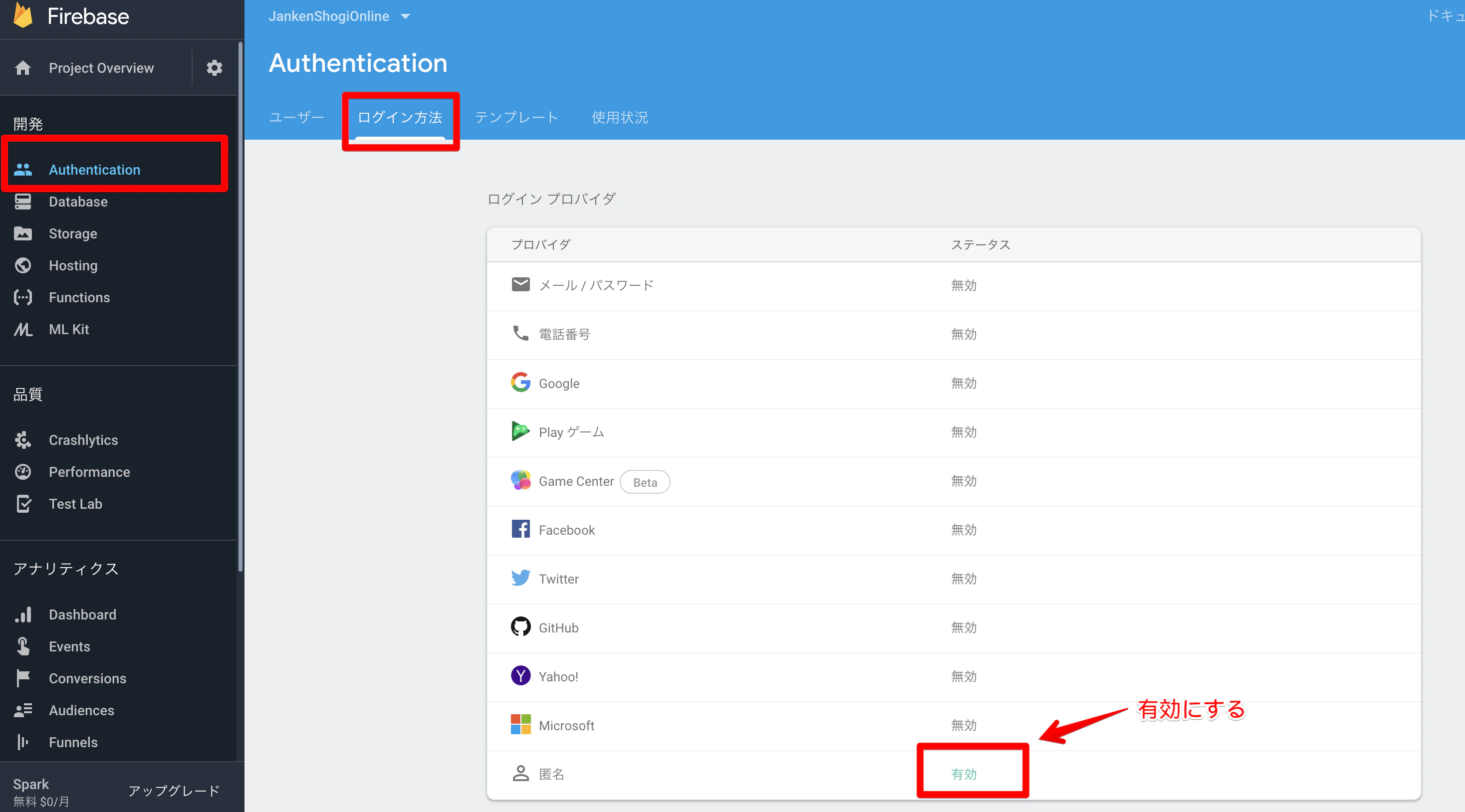Viewport: 1465px width, 812px height.
Task: Open the Microsoft provider row
Action: (954, 726)
